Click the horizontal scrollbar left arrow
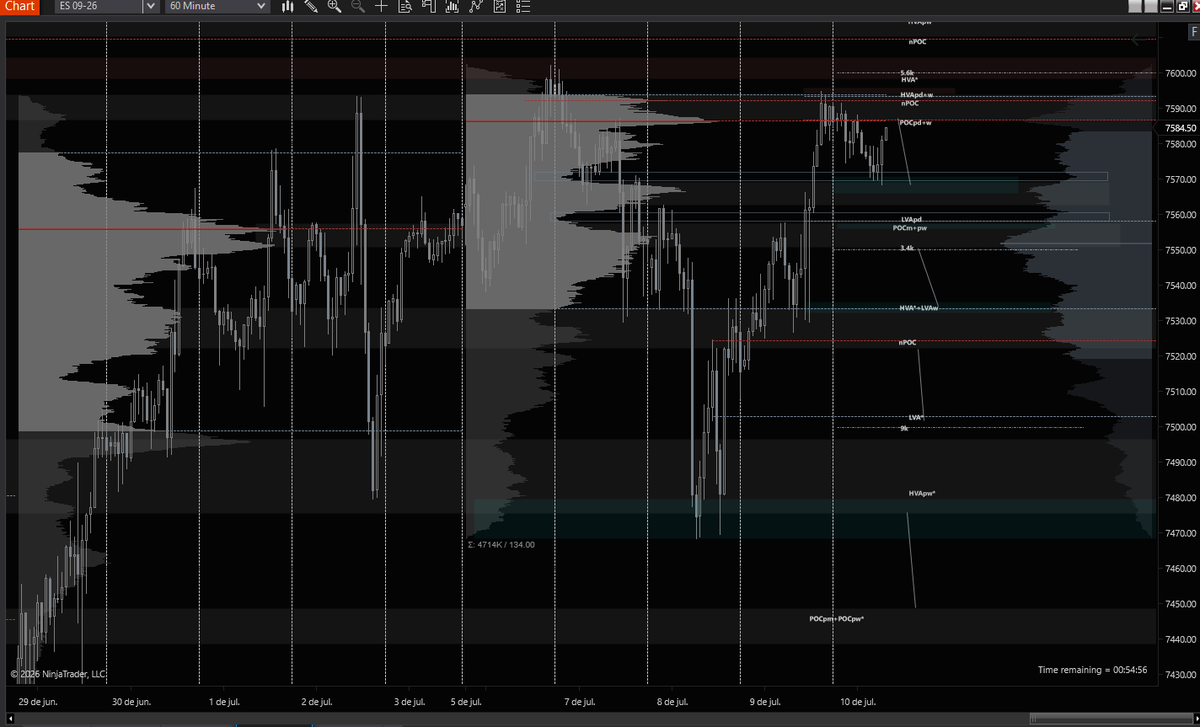1200x727 pixels. (10, 718)
